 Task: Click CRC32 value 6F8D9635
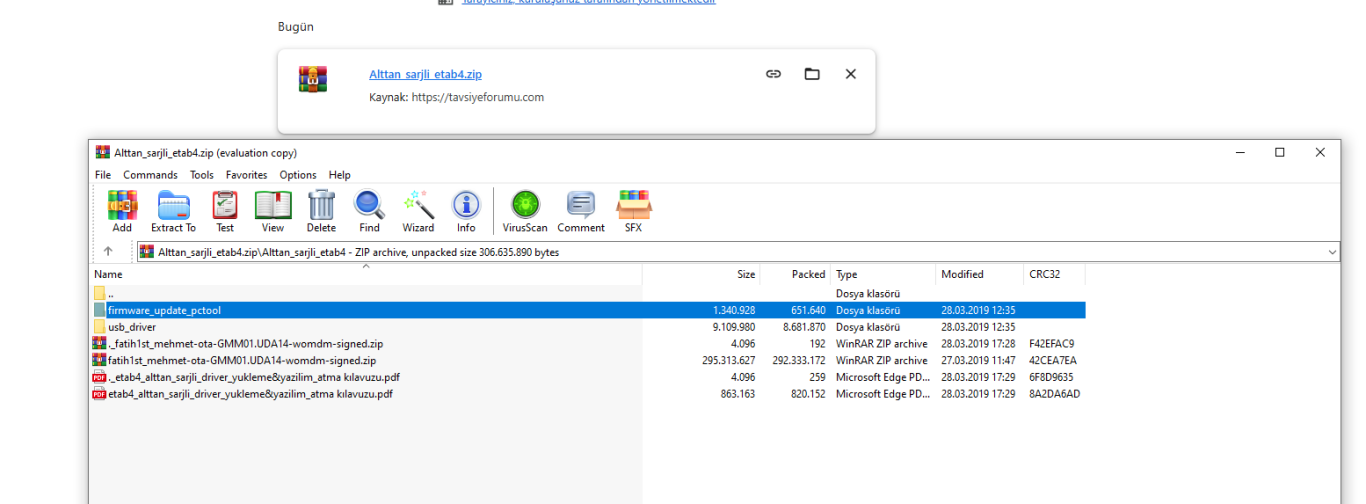click(x=1052, y=377)
